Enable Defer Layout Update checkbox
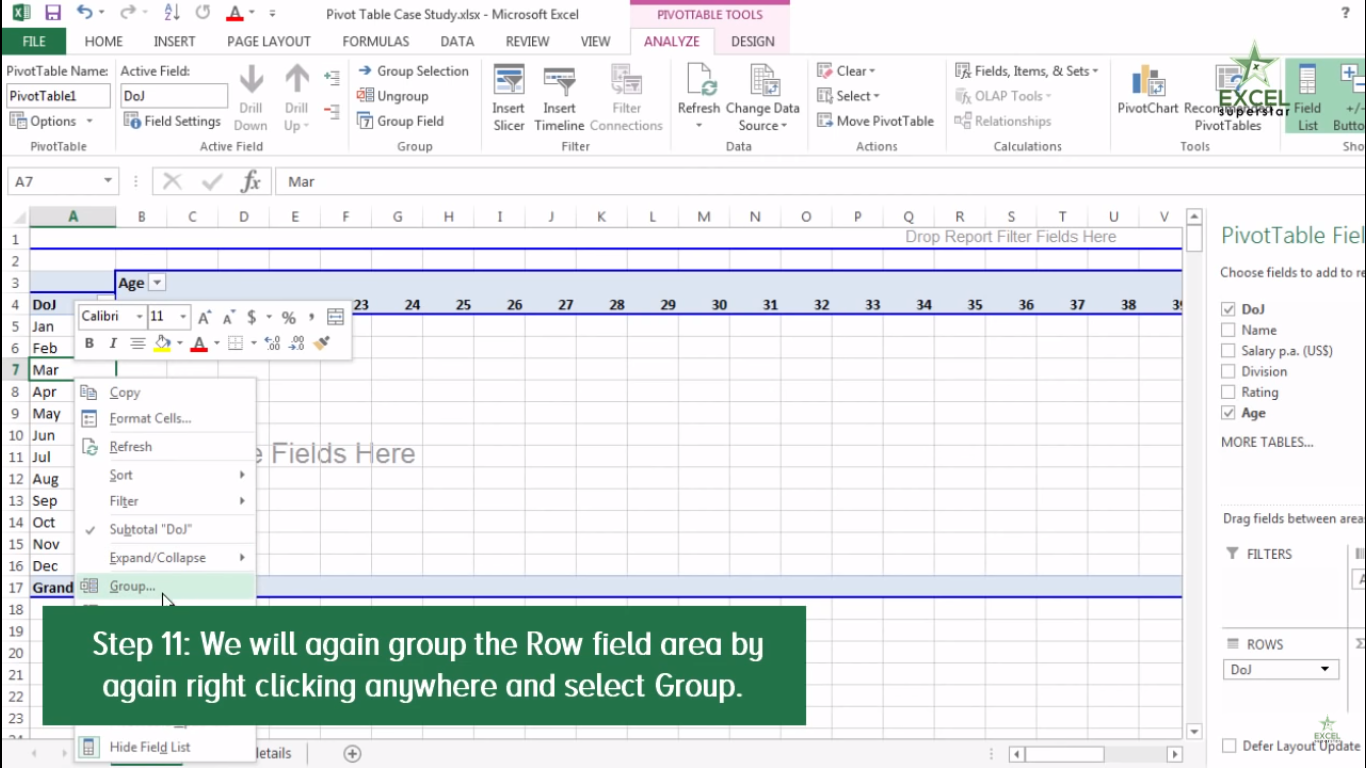1366x768 pixels. point(1228,746)
